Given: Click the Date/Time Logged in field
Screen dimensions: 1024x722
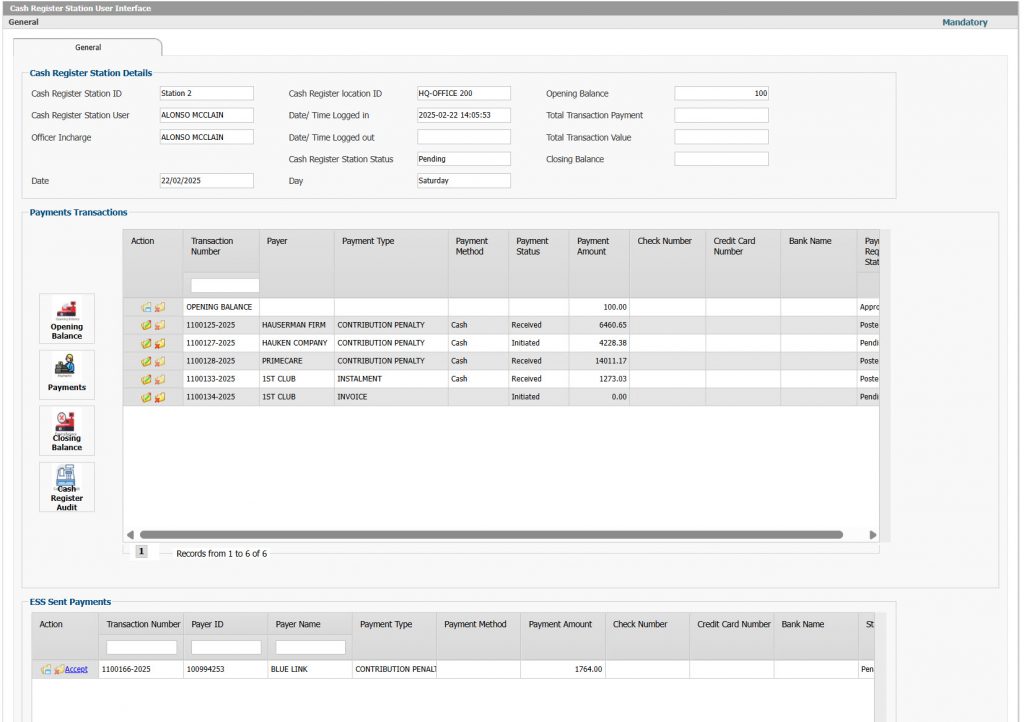Looking at the screenshot, I should 464,115.
